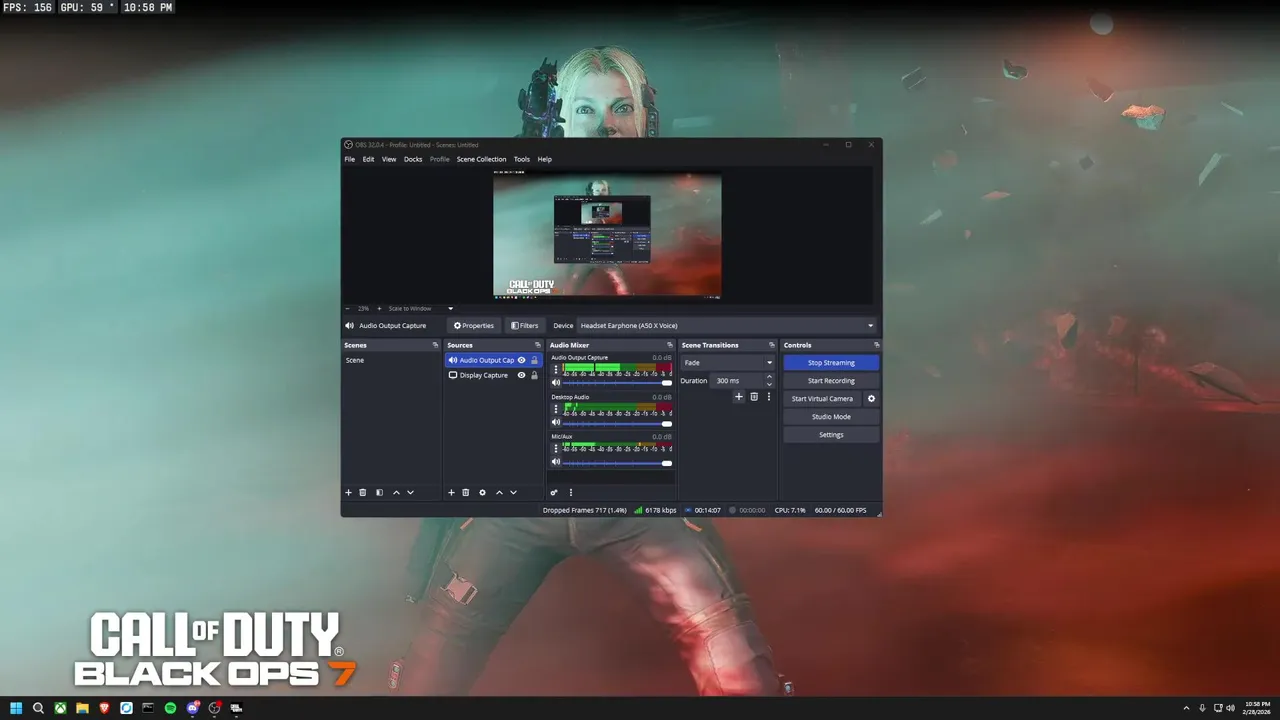Mute Mic/Aux speaker icon

pos(556,462)
